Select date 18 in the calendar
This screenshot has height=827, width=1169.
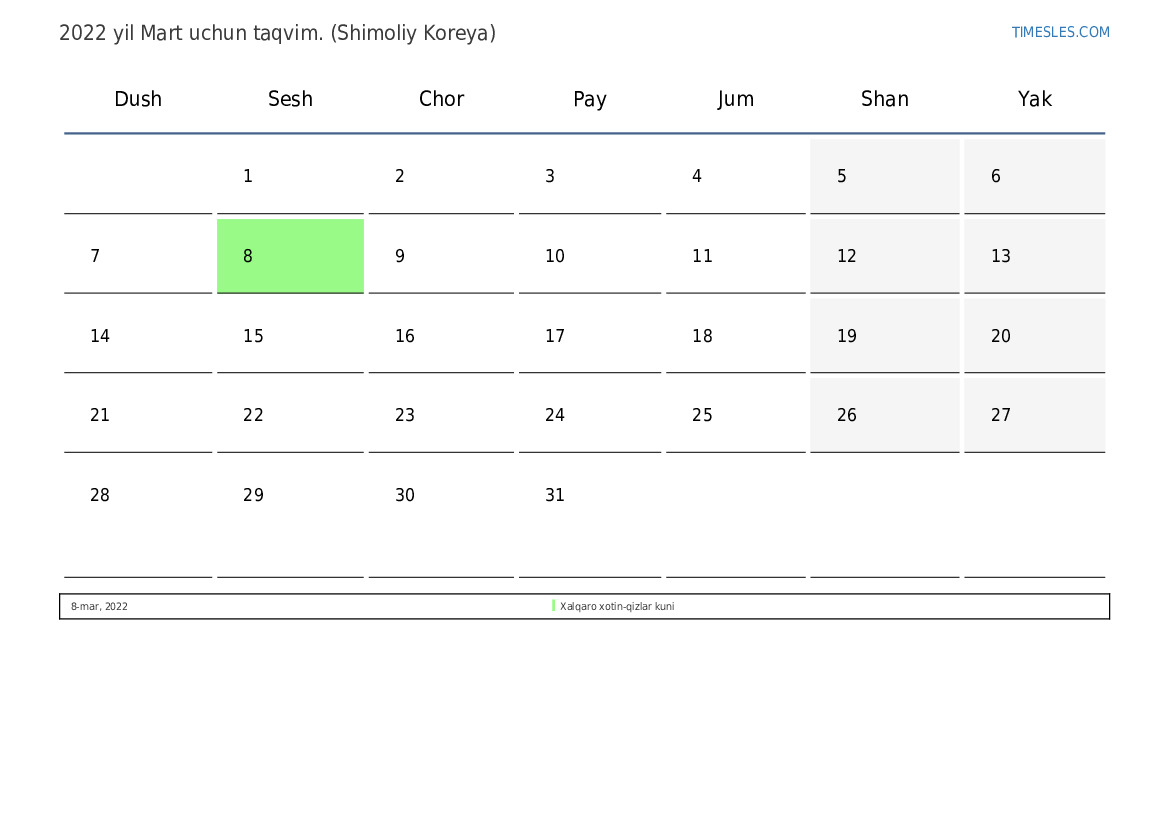click(x=736, y=336)
